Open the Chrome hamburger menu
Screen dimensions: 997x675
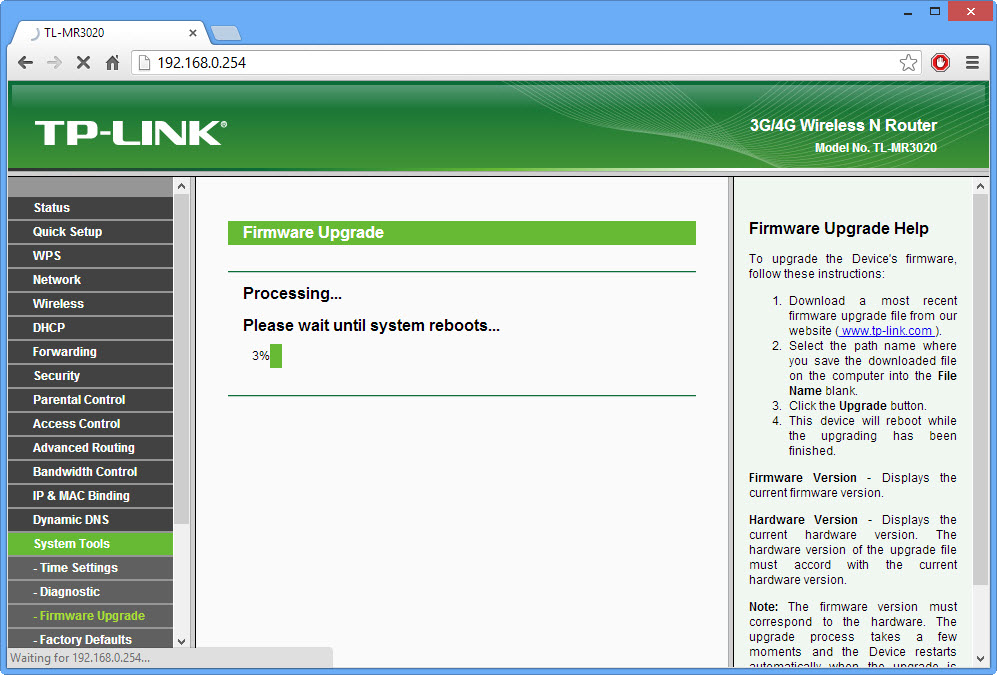(972, 62)
